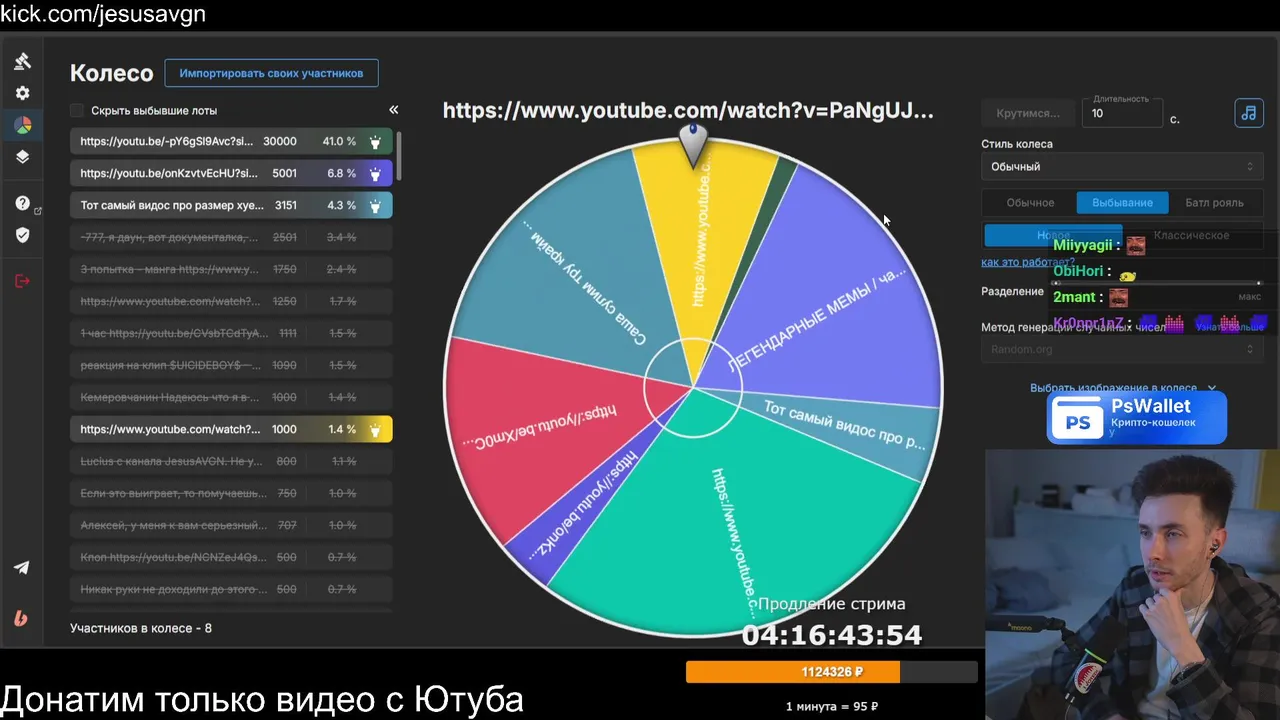Click the red logout icon
The image size is (1280, 720).
22,281
